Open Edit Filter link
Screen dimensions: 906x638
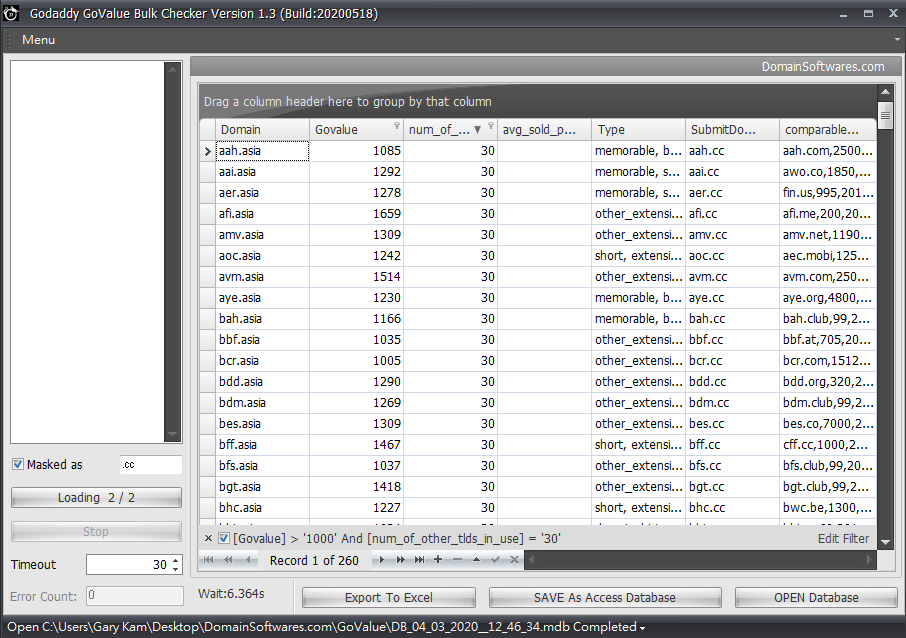pyautogui.click(x=843, y=539)
